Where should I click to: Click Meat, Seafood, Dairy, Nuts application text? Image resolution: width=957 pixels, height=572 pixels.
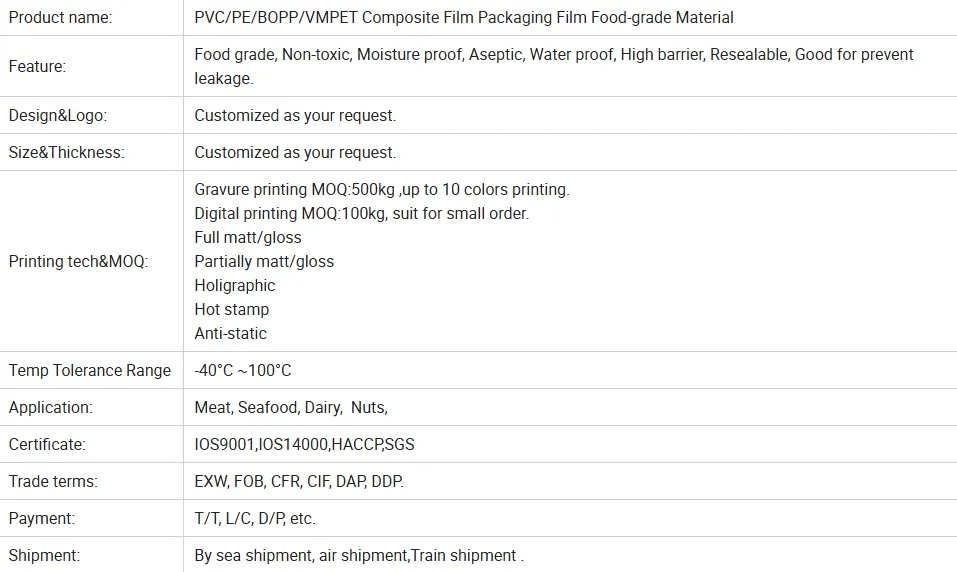pyautogui.click(x=291, y=407)
